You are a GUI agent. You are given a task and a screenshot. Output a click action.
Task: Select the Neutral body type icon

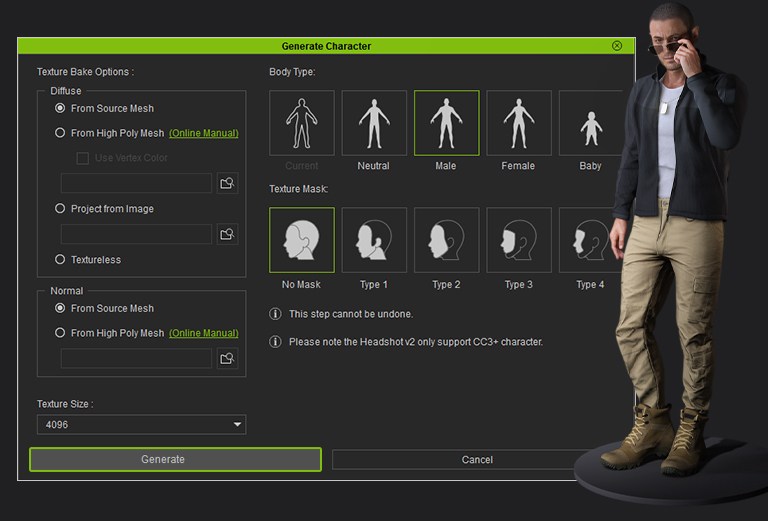374,123
